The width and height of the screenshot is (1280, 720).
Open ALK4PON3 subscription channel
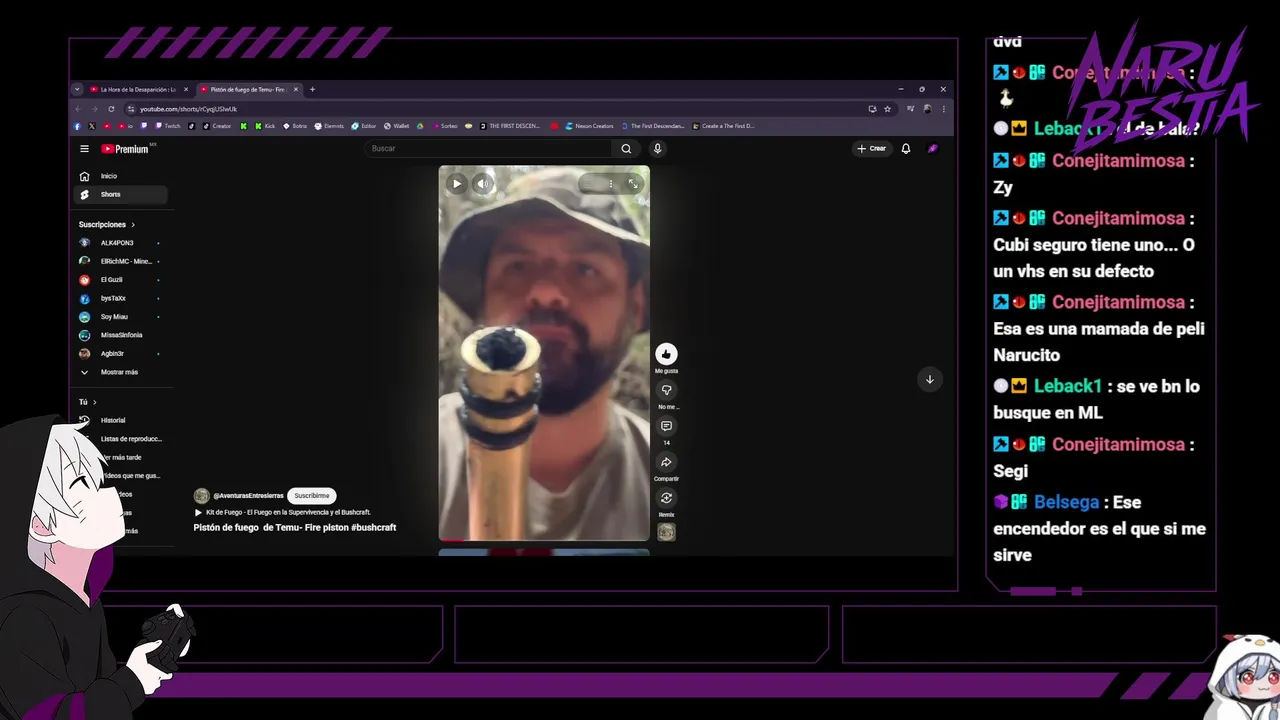coord(121,243)
